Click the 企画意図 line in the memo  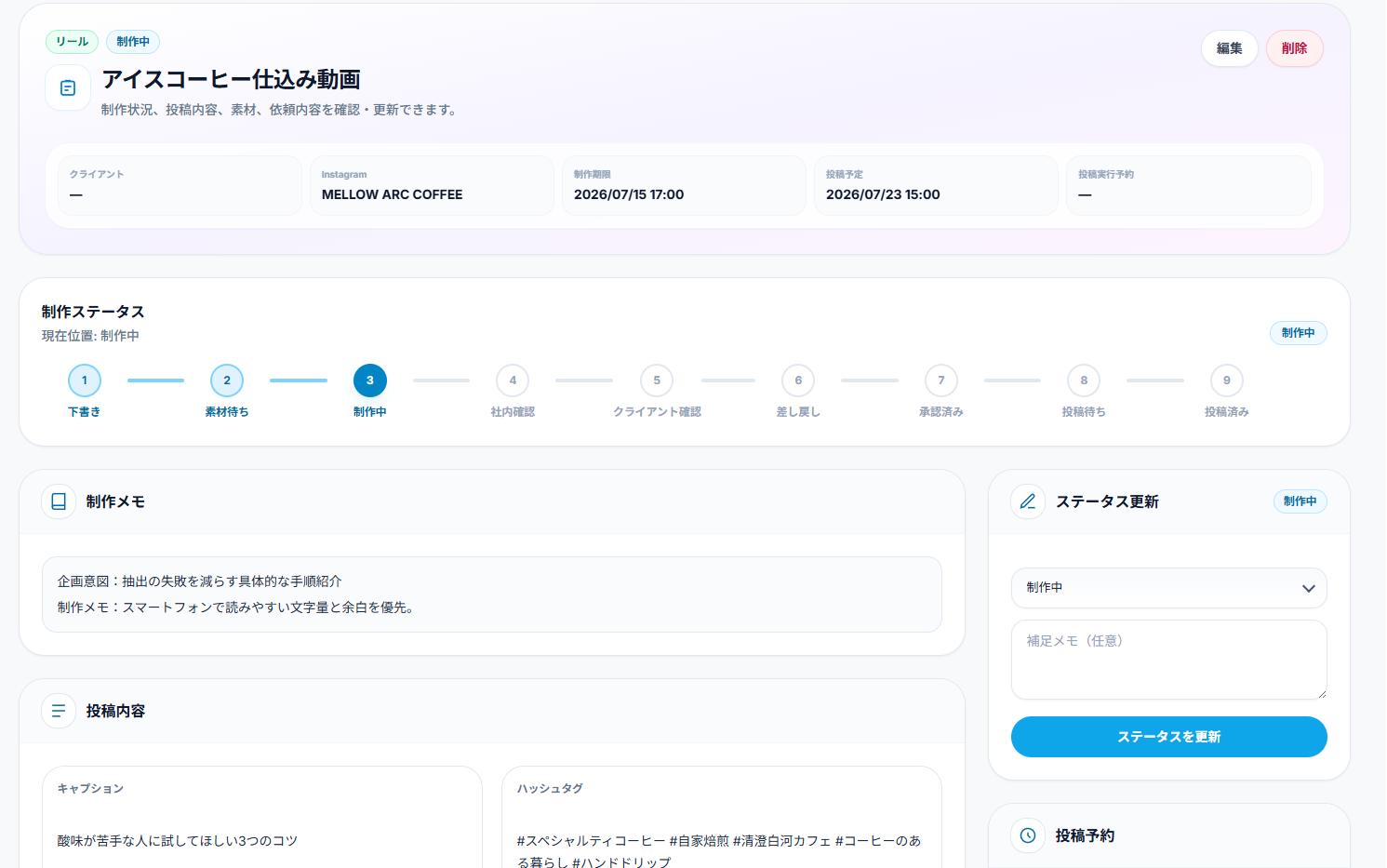point(200,581)
